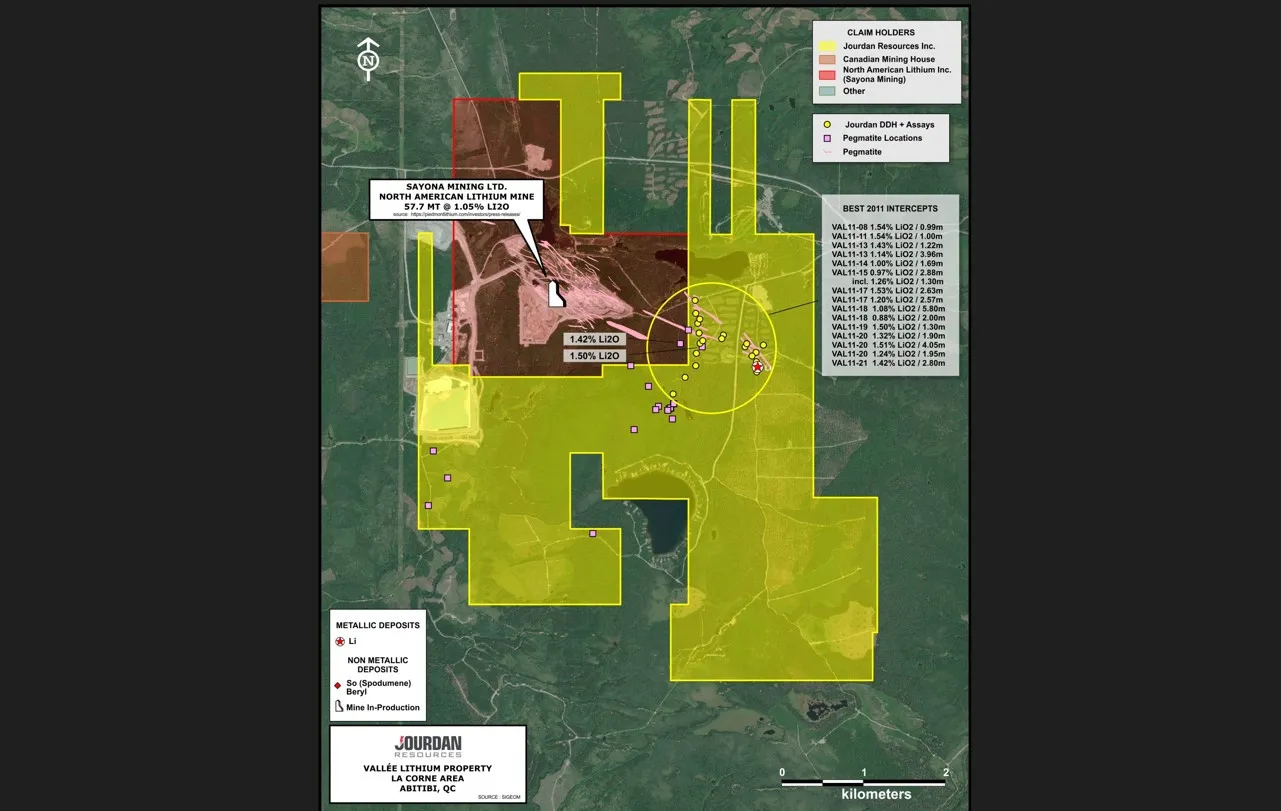Click the VAL11-17 1.20% intercept row
The width and height of the screenshot is (1281, 811).
[889, 300]
